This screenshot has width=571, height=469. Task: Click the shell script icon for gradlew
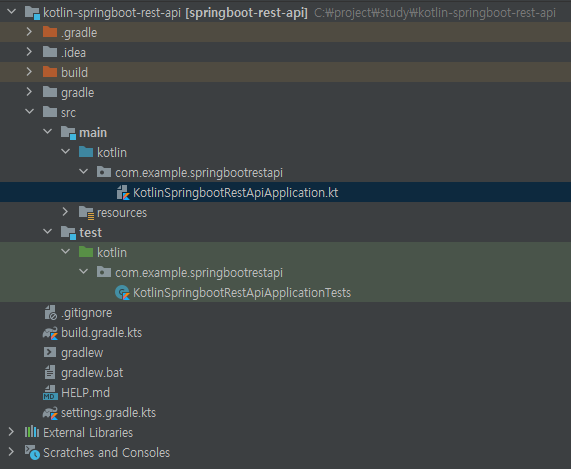tap(50, 352)
